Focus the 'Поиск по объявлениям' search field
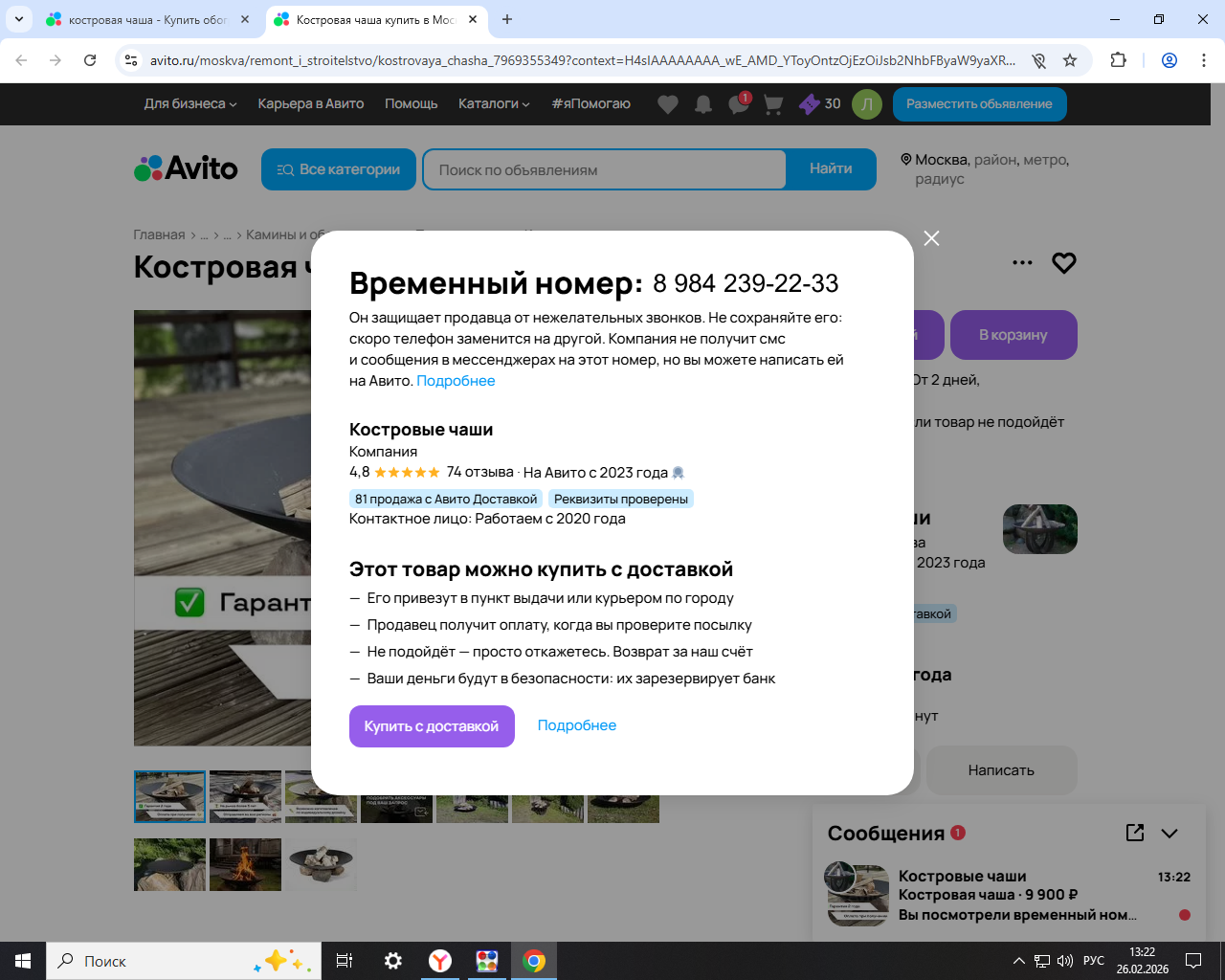Screen dimensions: 1225x980 [605, 169]
